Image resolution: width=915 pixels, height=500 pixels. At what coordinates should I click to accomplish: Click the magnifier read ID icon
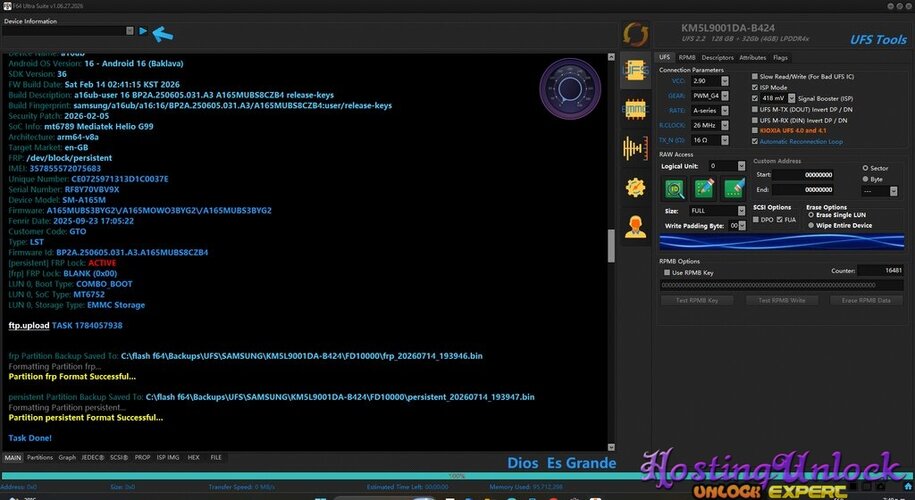675,188
